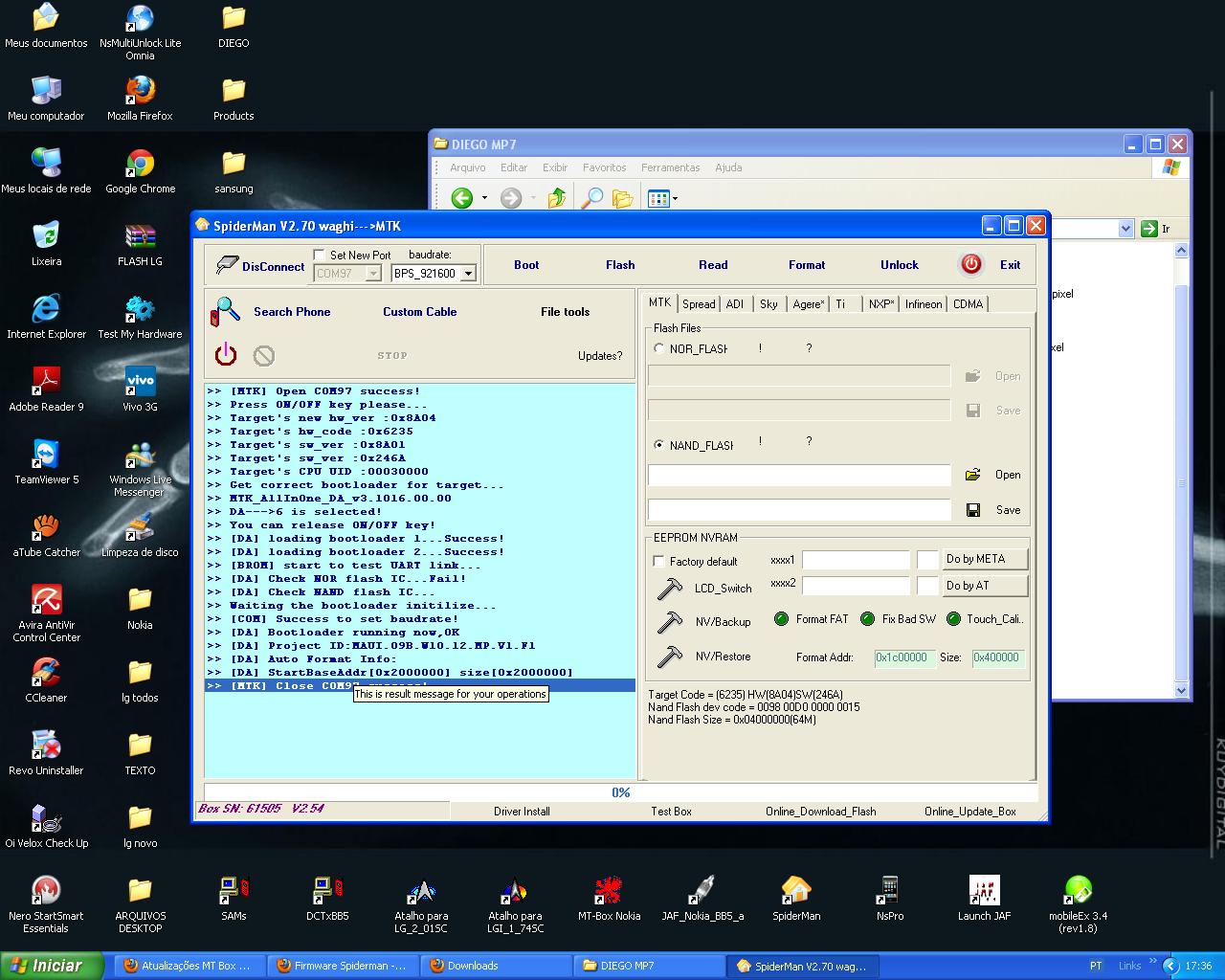Click Back arrow in DIEGO MP7 window
Viewport: 1225px width, 980px height.
(x=462, y=198)
